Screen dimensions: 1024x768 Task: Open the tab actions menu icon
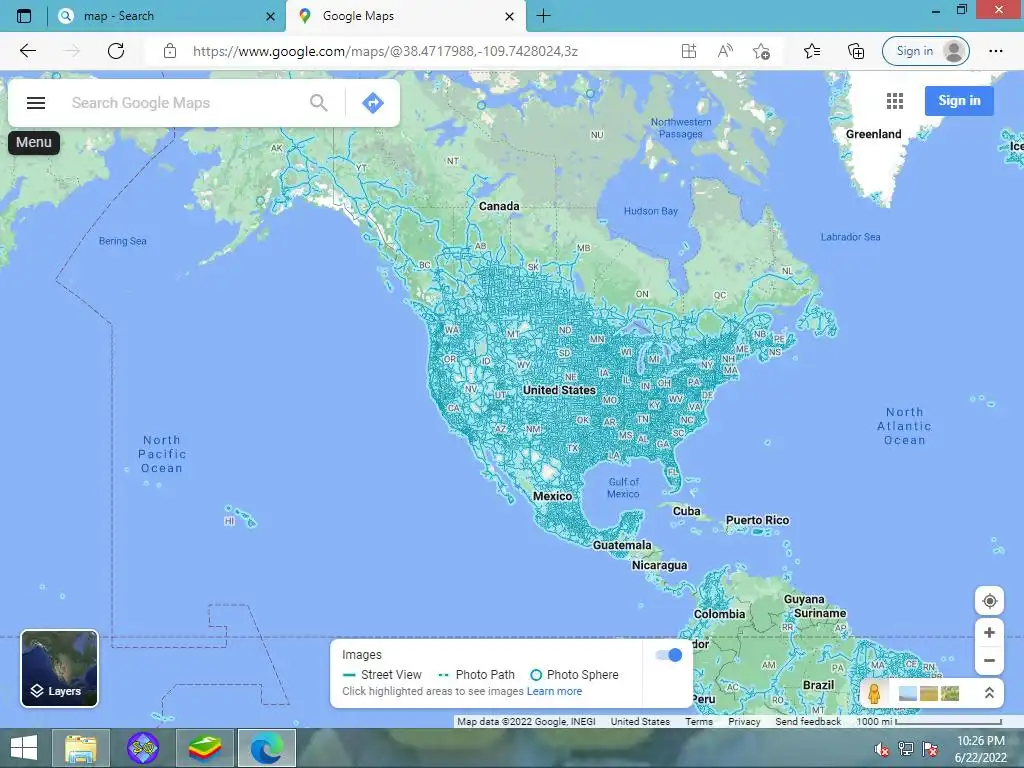pyautogui.click(x=24, y=16)
